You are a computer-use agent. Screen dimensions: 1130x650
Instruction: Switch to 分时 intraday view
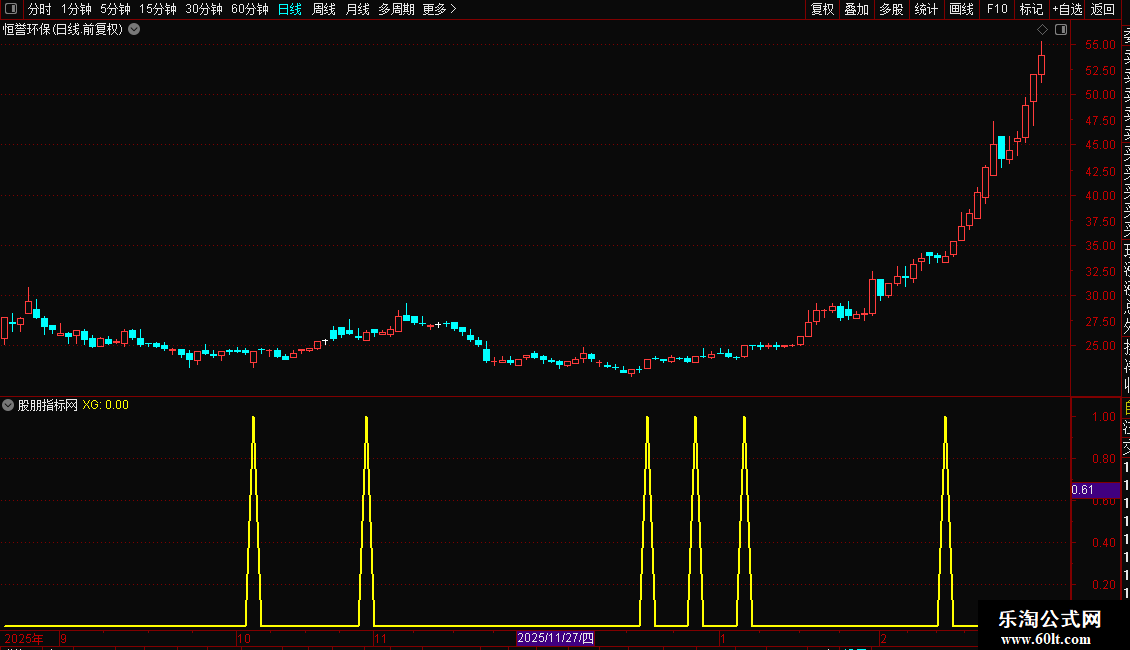coord(40,9)
